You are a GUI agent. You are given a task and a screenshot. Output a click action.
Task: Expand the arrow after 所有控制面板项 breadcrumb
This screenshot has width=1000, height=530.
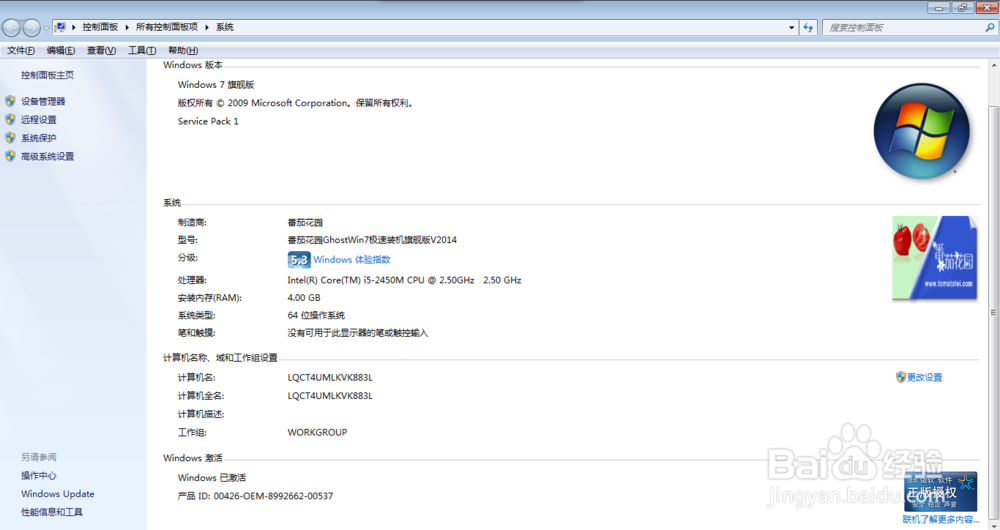[x=207, y=27]
